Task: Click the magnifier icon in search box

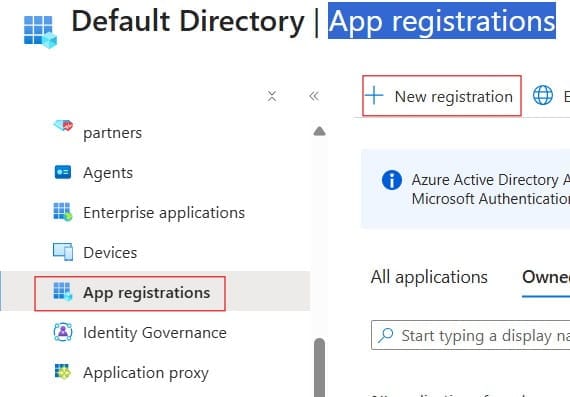Action: (x=386, y=335)
